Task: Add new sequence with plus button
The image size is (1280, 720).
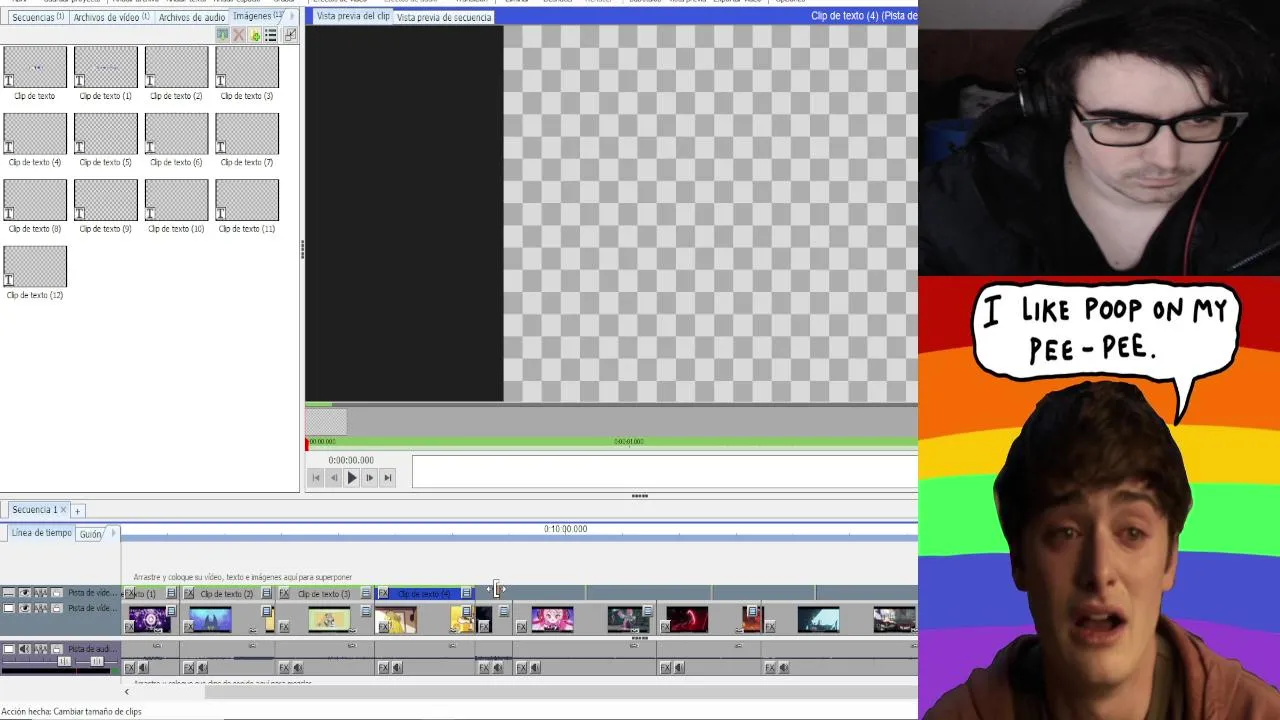Action: [x=77, y=511]
